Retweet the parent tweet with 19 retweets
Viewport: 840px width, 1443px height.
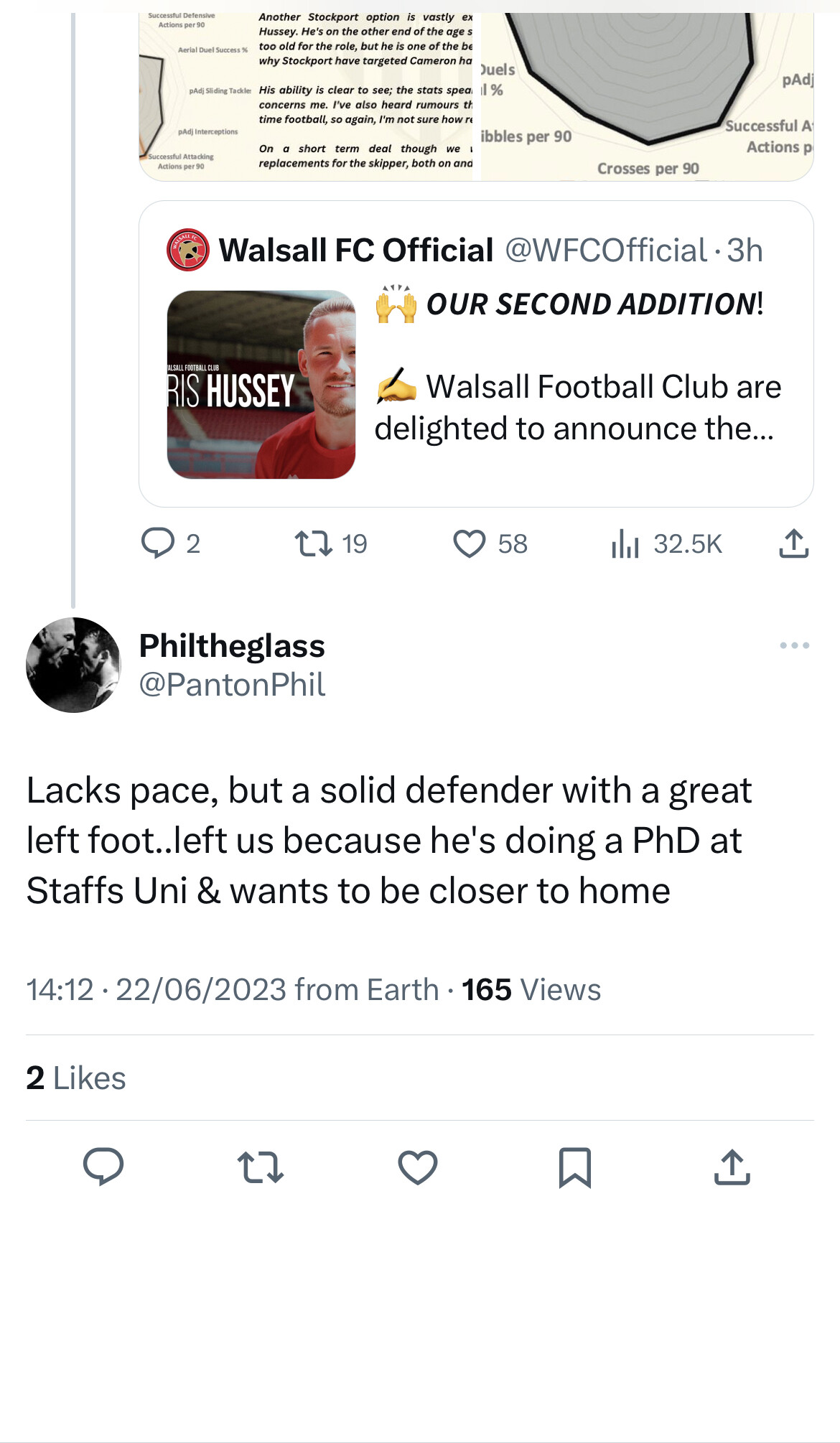314,543
